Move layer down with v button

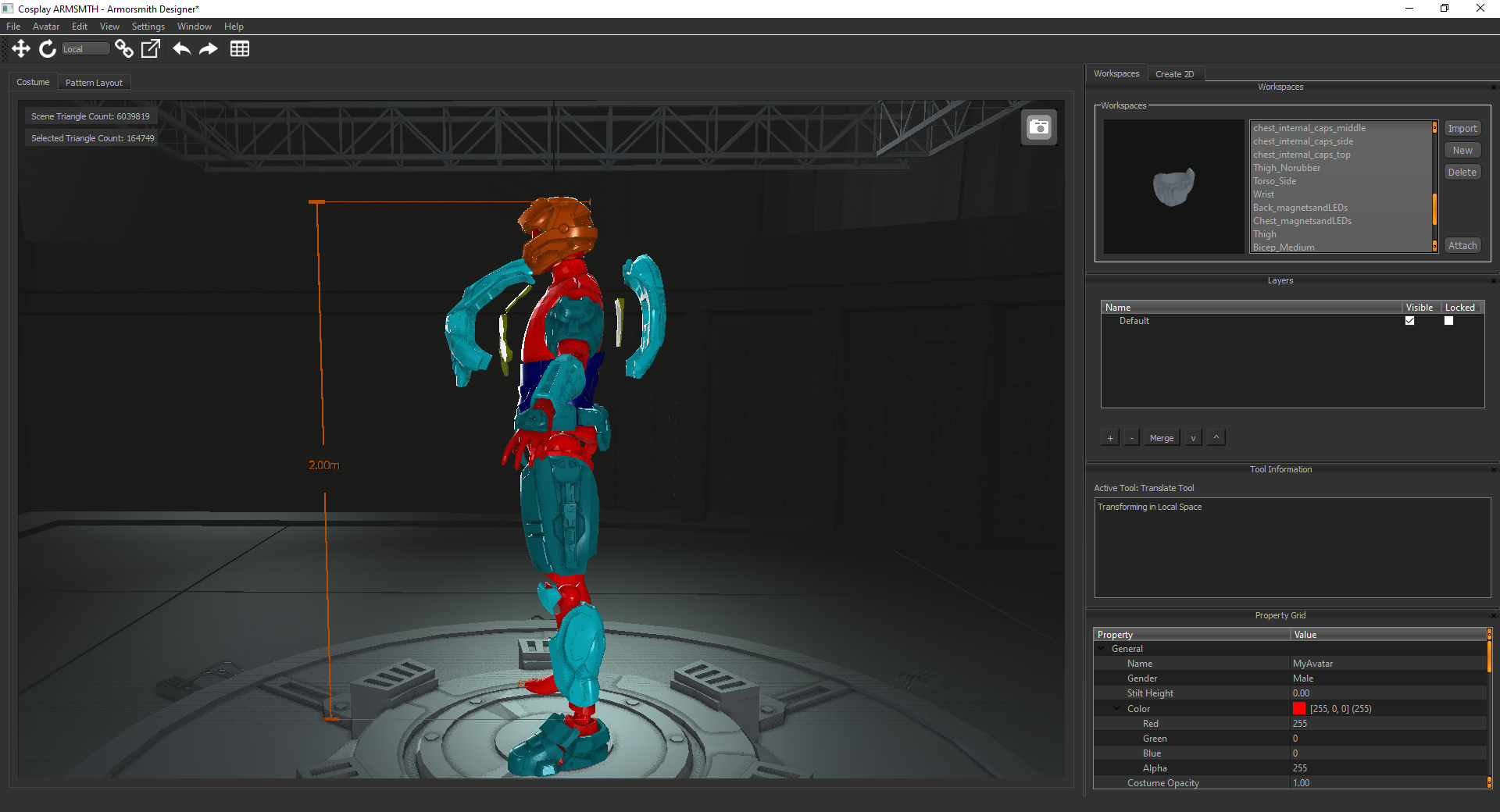[x=1193, y=438]
